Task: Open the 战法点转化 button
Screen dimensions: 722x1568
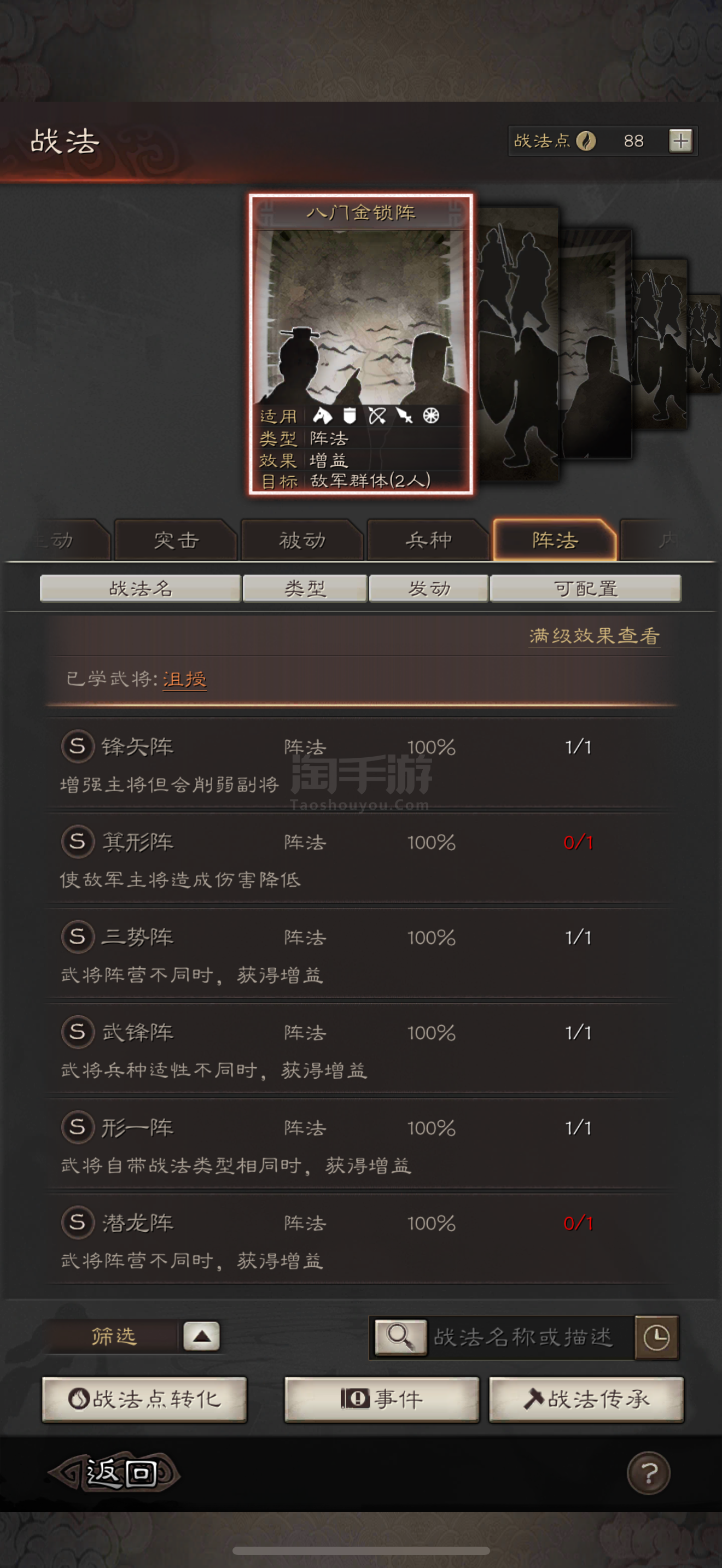Action: 144,1399
